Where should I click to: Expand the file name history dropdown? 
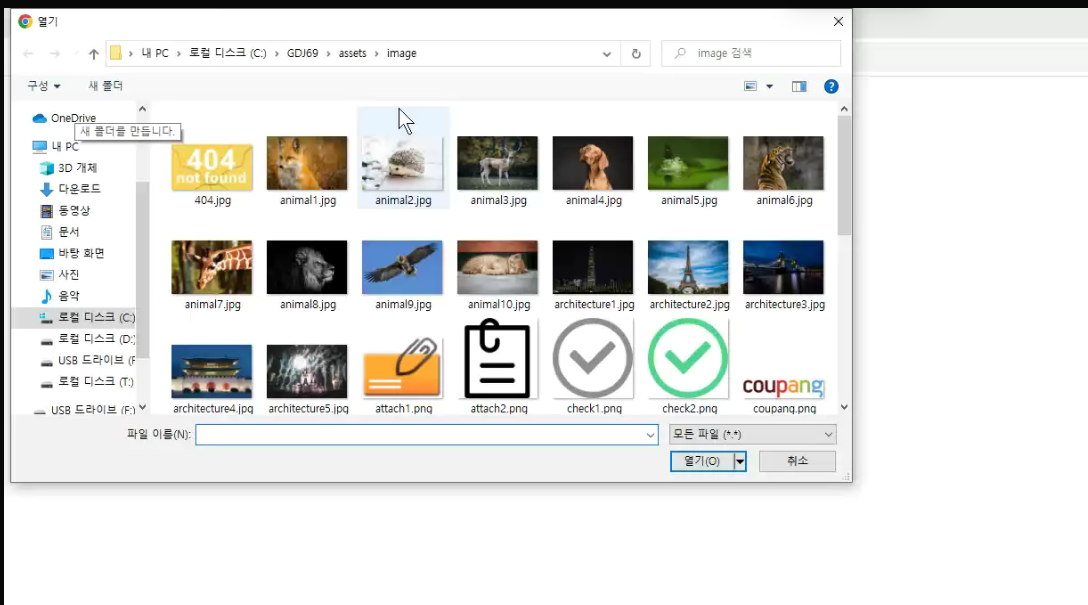click(x=650, y=435)
